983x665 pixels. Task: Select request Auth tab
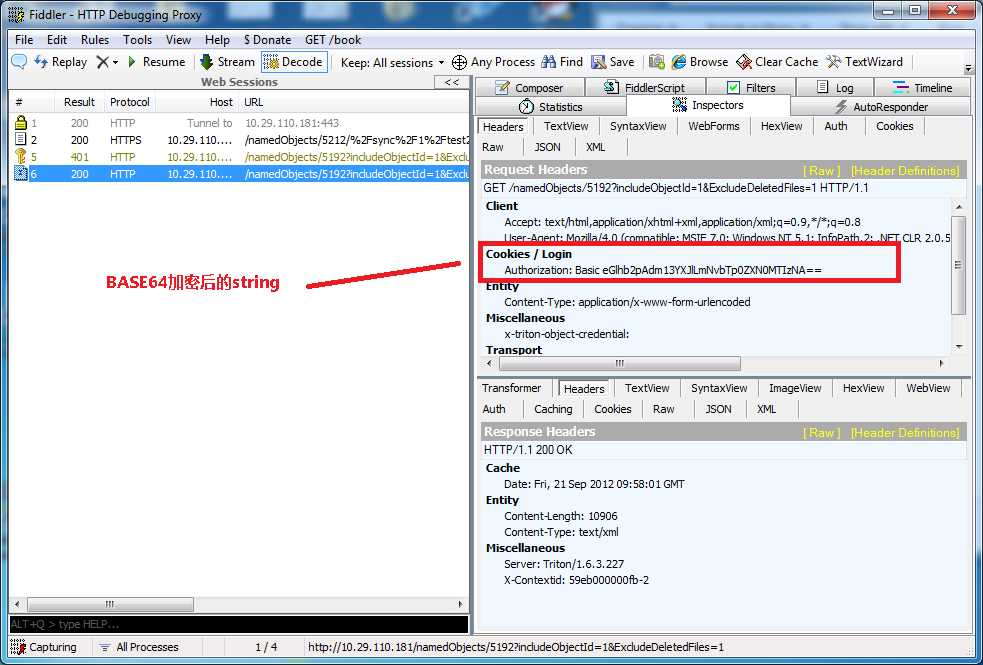pos(836,126)
